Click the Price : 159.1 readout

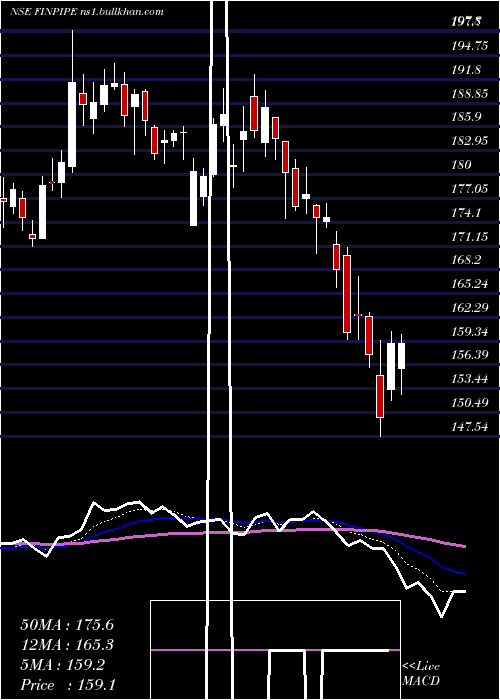point(68,685)
